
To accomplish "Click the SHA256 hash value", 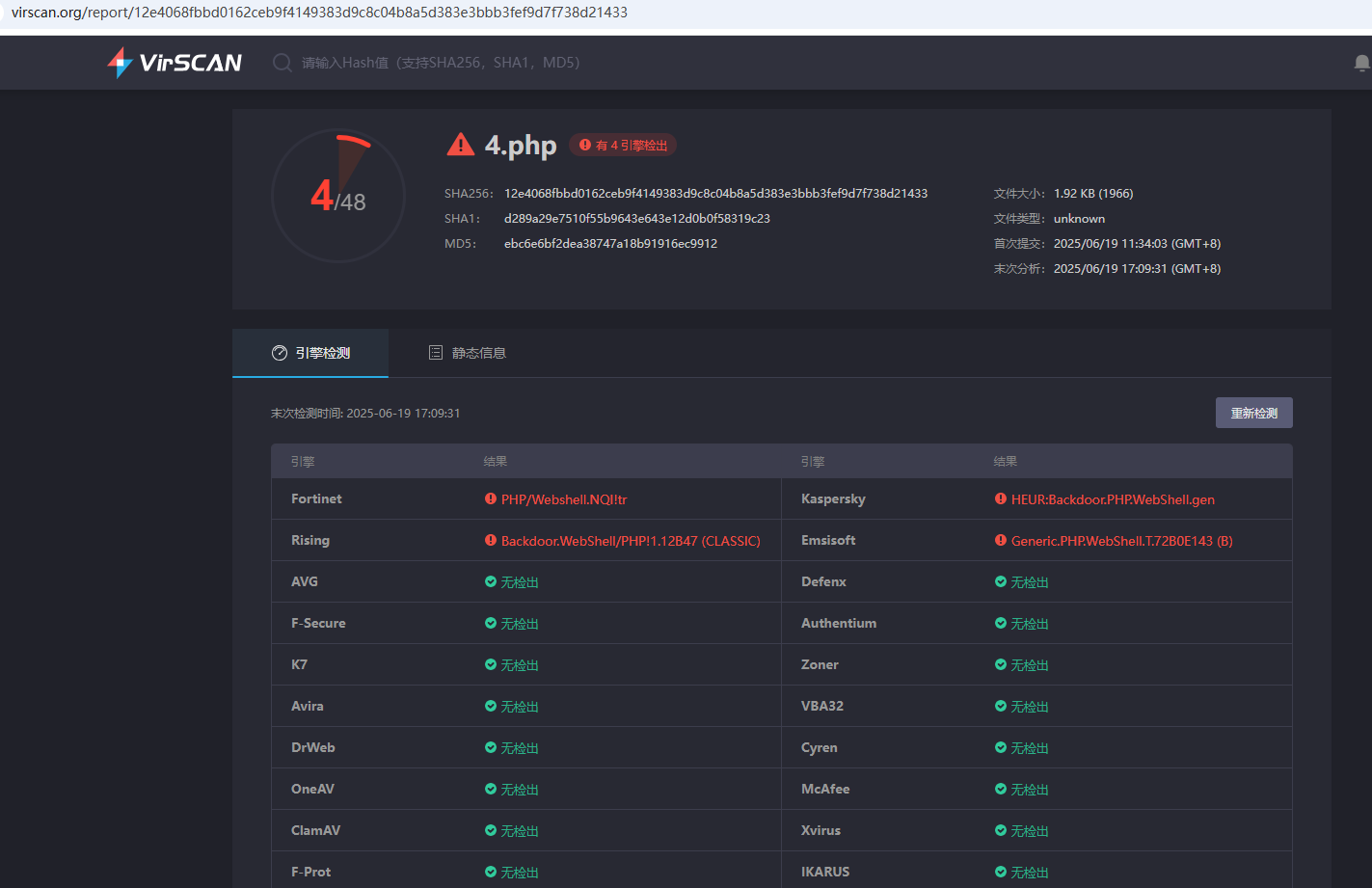I will pos(715,194).
